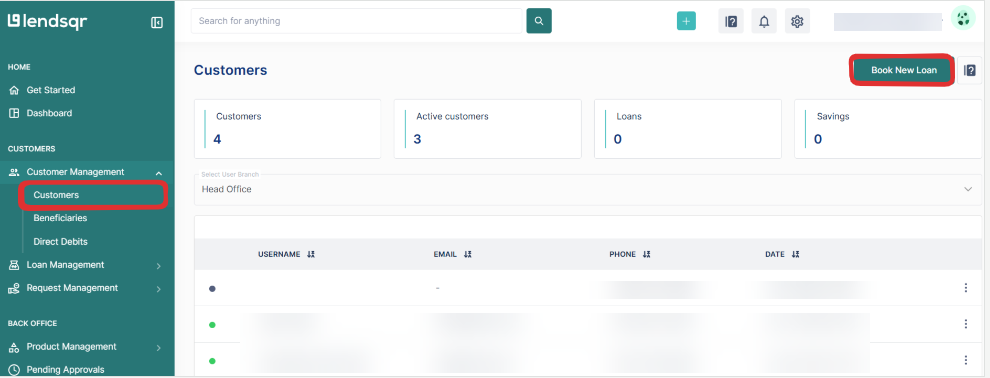
Task: Click the Request Management icon
Action: point(14,288)
